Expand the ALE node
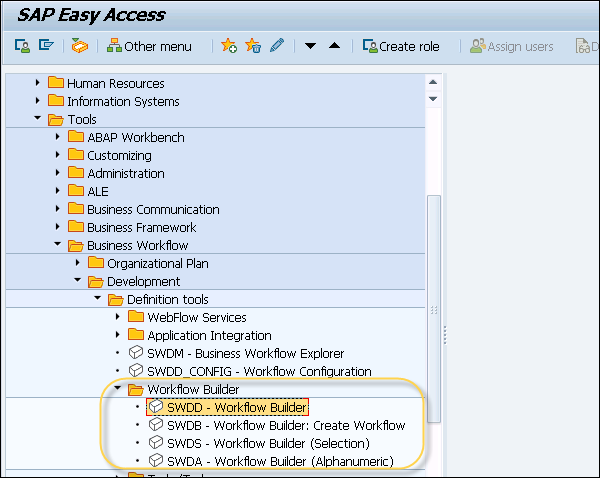Viewport: 600px width, 478px height. [57, 190]
